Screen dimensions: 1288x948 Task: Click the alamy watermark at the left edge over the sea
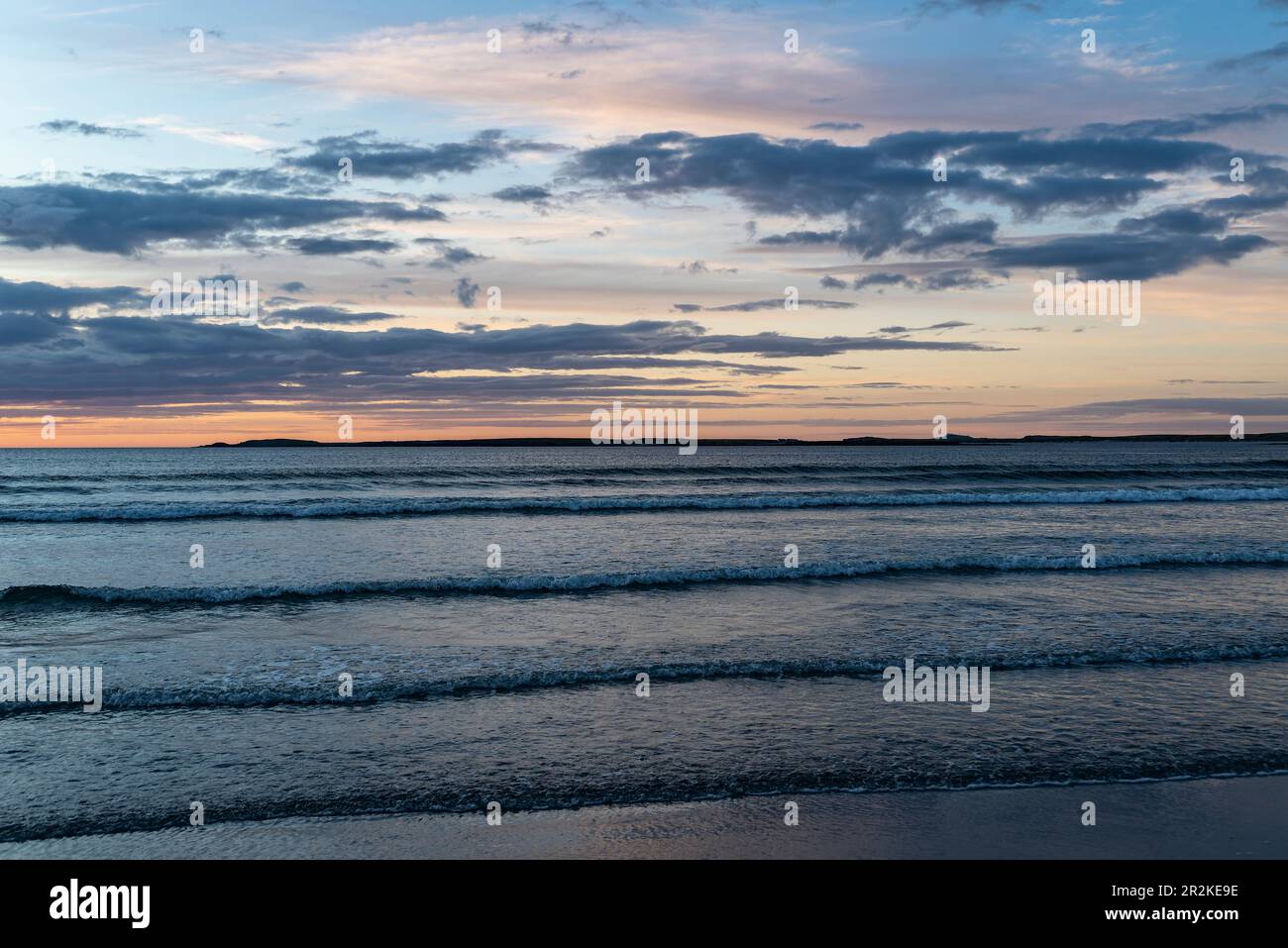tap(50, 685)
